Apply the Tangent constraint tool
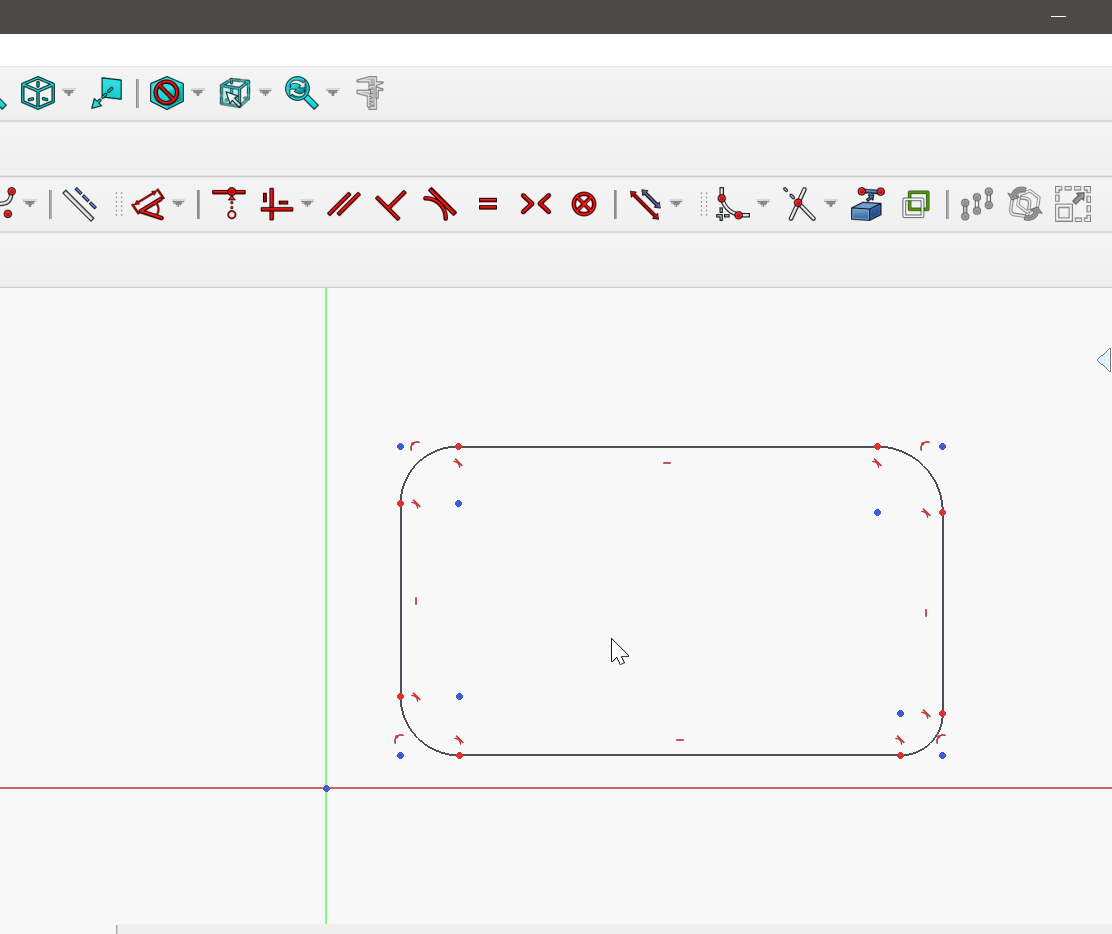This screenshot has width=1112, height=934. pyautogui.click(x=440, y=204)
